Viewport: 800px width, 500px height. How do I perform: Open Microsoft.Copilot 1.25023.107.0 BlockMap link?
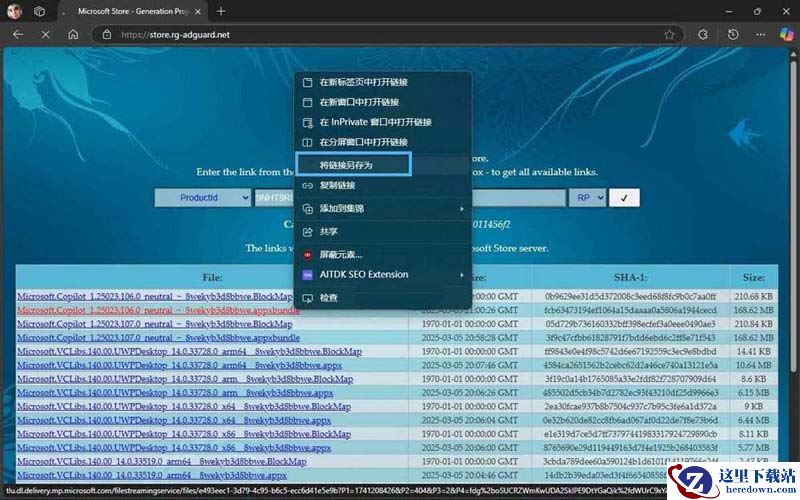click(155, 324)
